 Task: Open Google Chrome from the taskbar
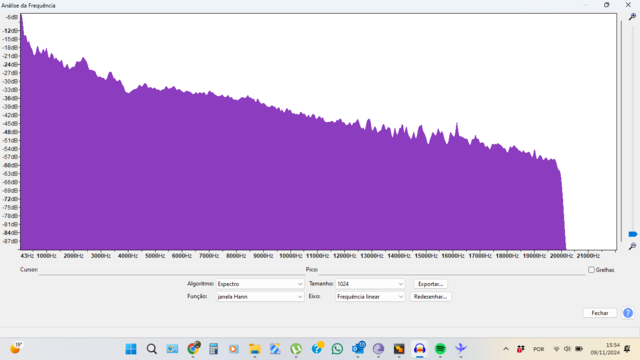193,349
